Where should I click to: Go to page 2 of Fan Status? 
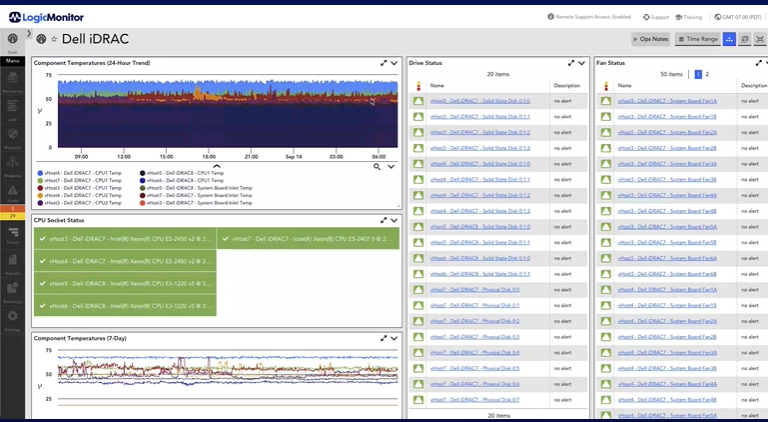click(707, 74)
